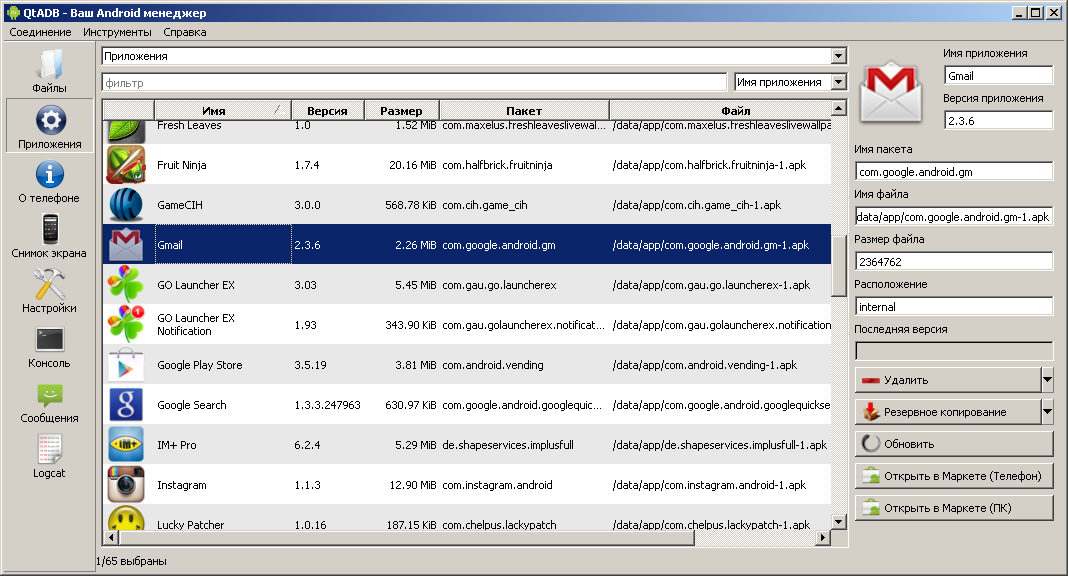Click the vertical scrollbar up arrow
This screenshot has height=576, width=1068.
click(x=838, y=108)
